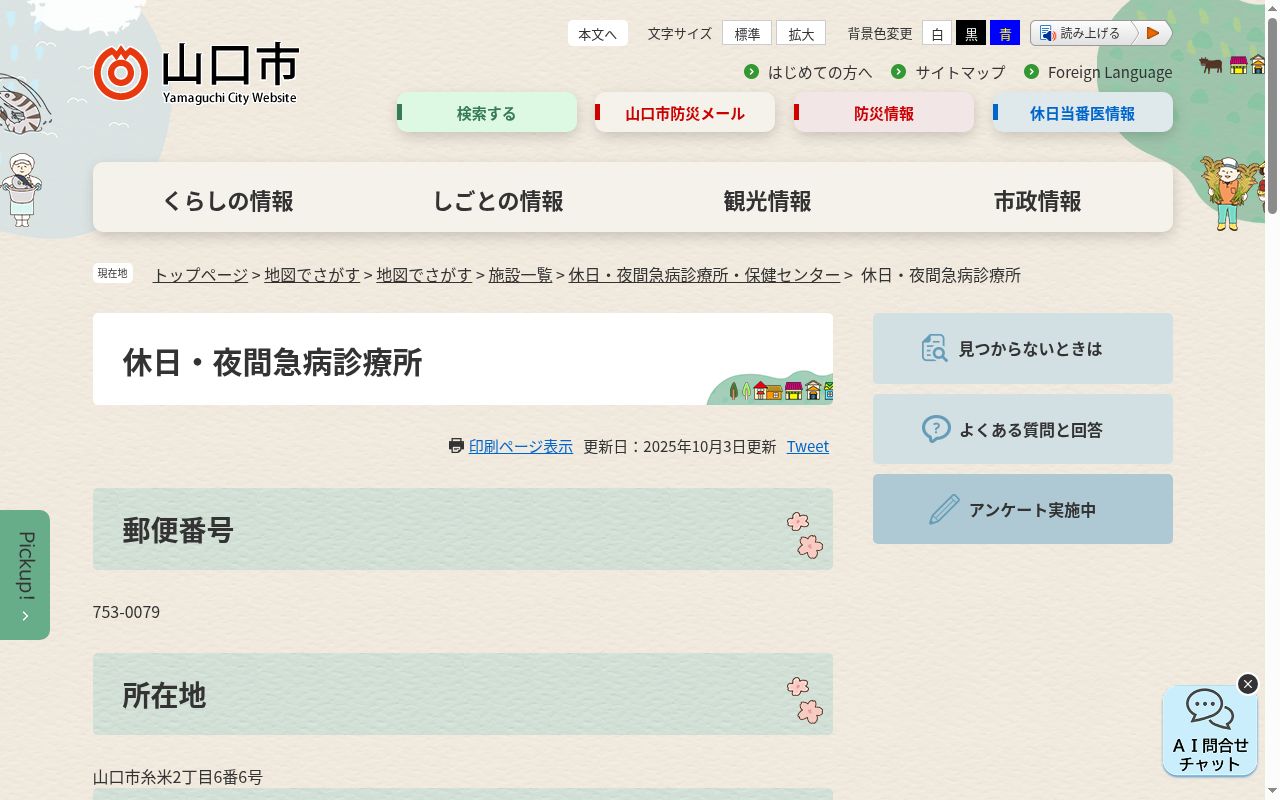The image size is (1280, 800).
Task: Click the 見つからないときは document search icon
Action: [x=934, y=348]
